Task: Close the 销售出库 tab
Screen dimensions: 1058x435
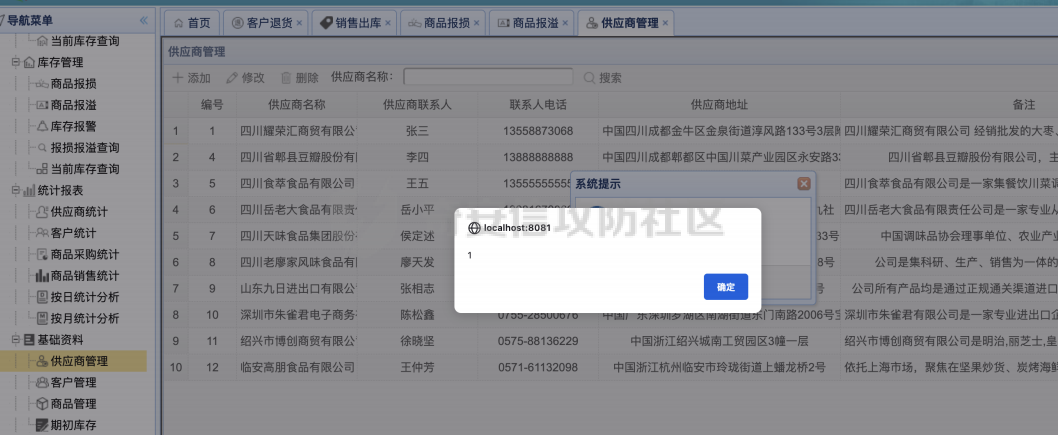Action: tap(387, 23)
